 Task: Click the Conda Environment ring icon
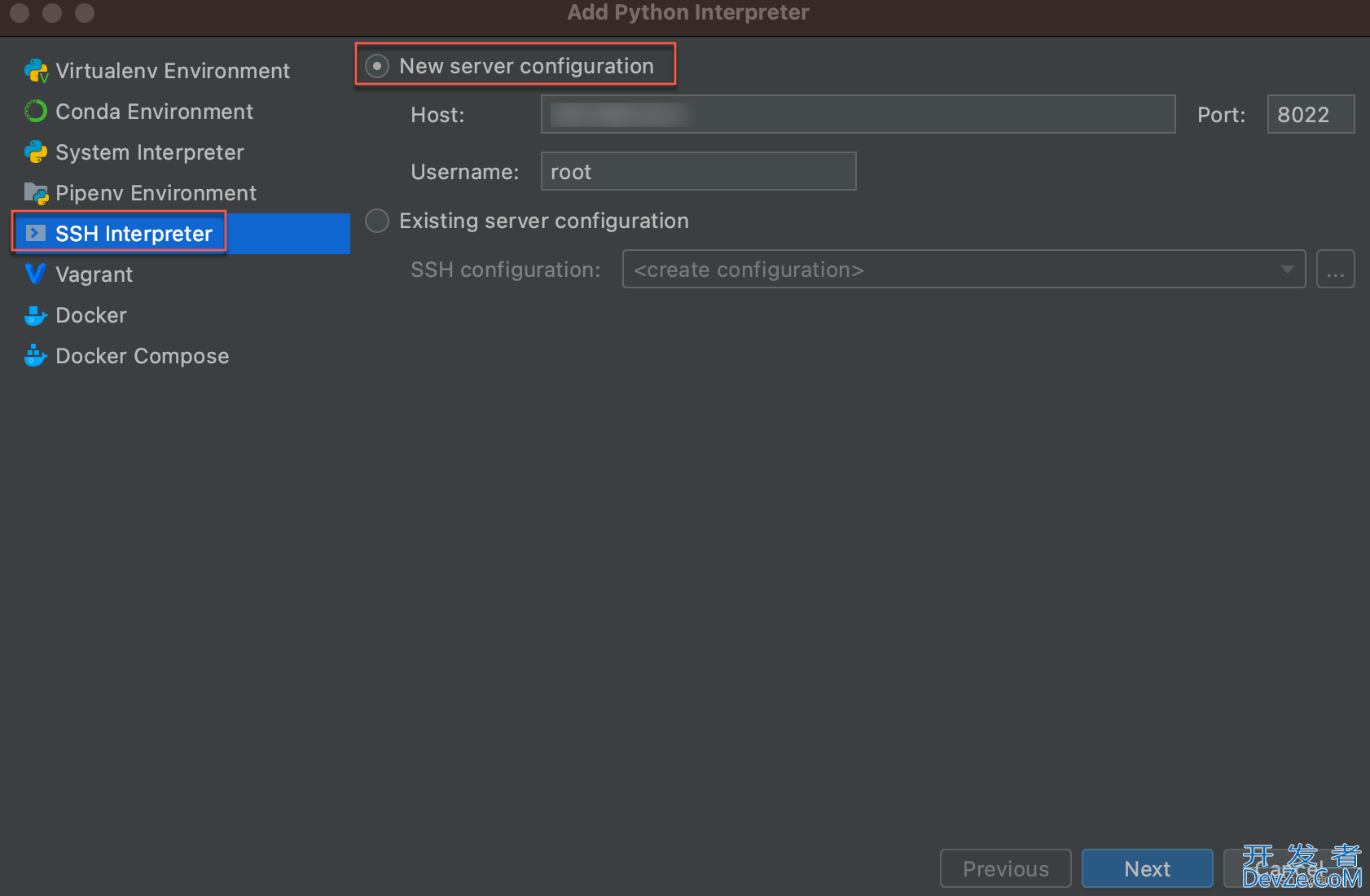[x=36, y=111]
